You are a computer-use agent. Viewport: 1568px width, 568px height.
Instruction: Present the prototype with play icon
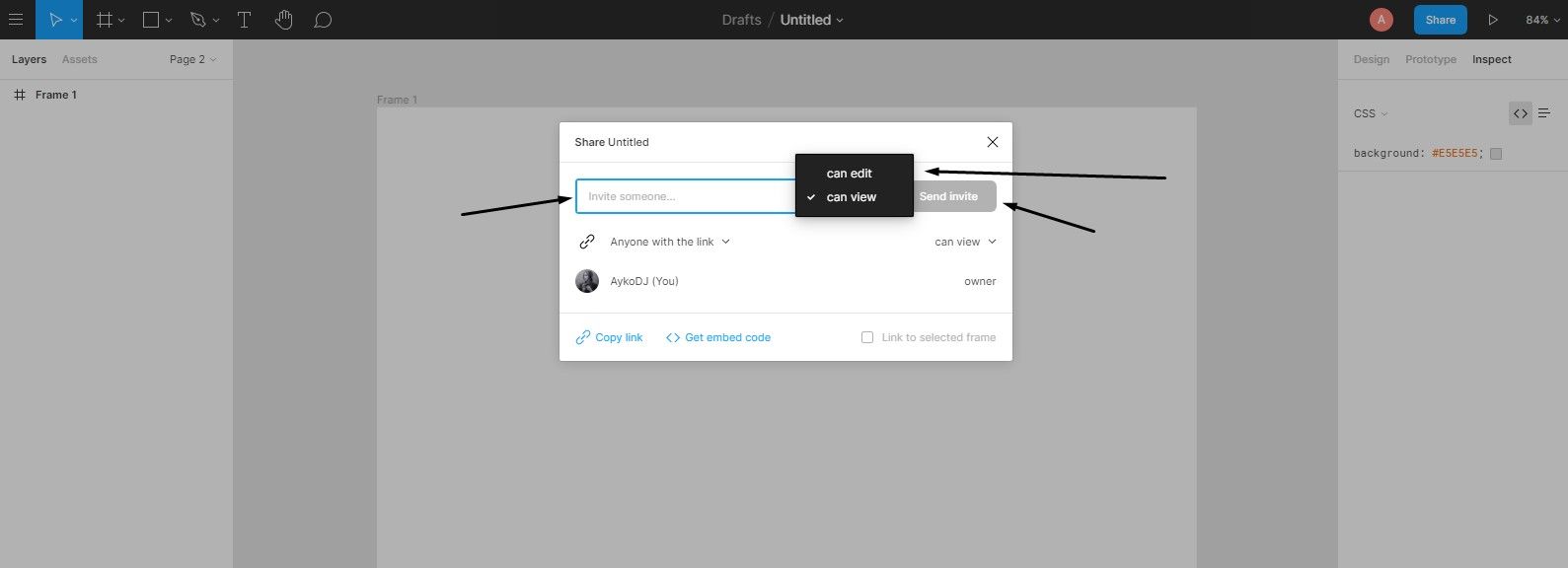(1493, 20)
